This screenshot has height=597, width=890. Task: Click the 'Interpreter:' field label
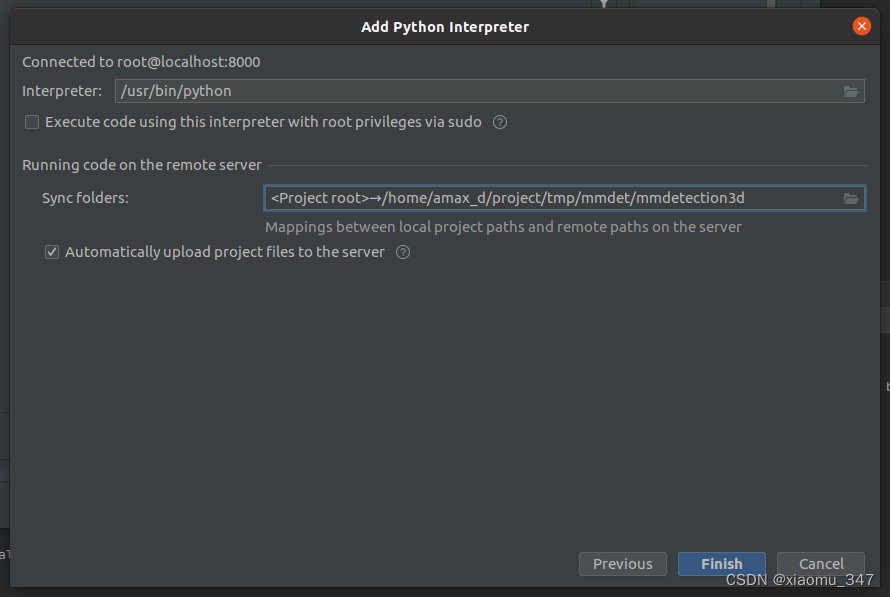[62, 91]
